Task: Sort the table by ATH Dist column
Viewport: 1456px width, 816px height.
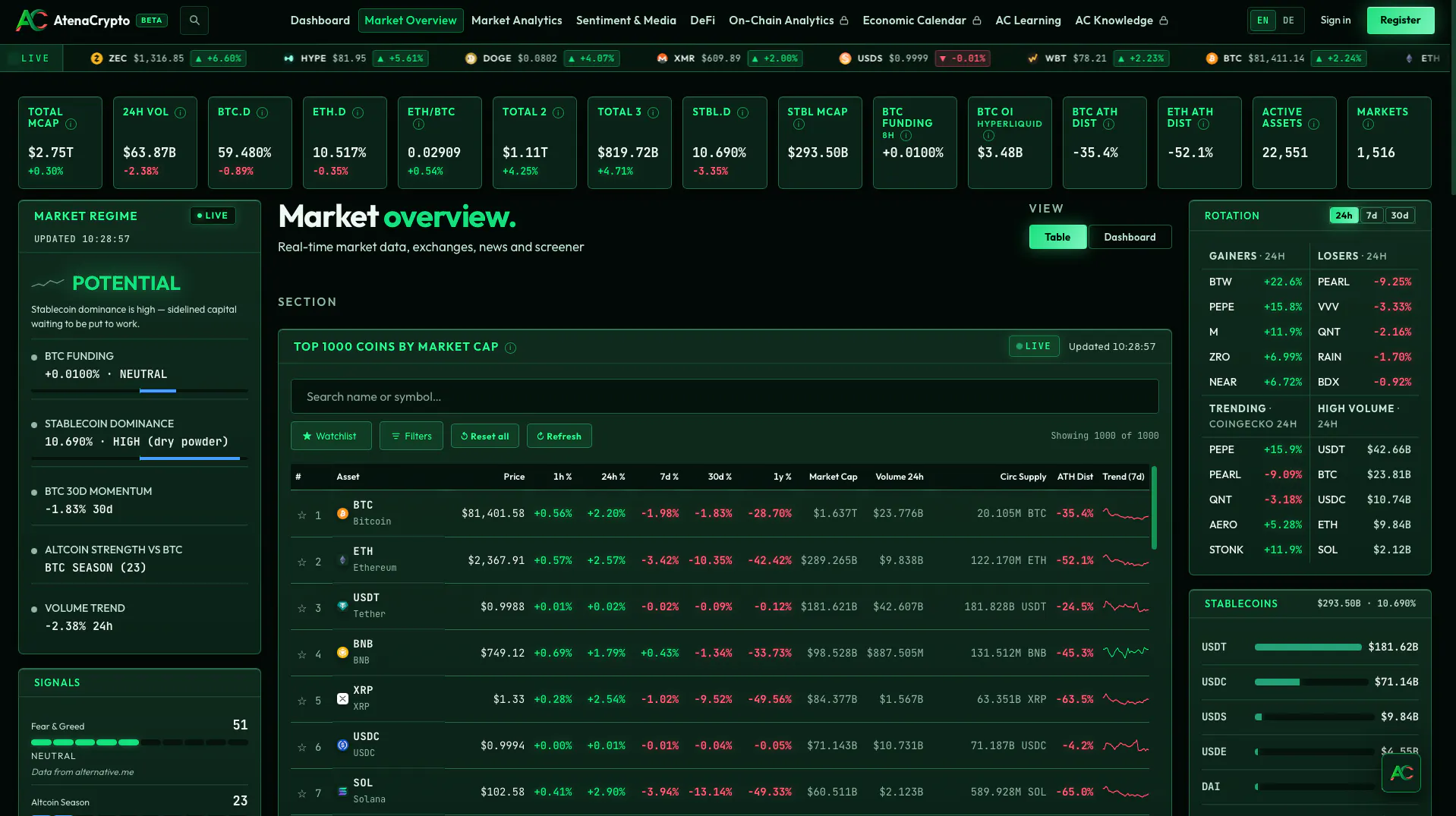Action: pyautogui.click(x=1075, y=477)
